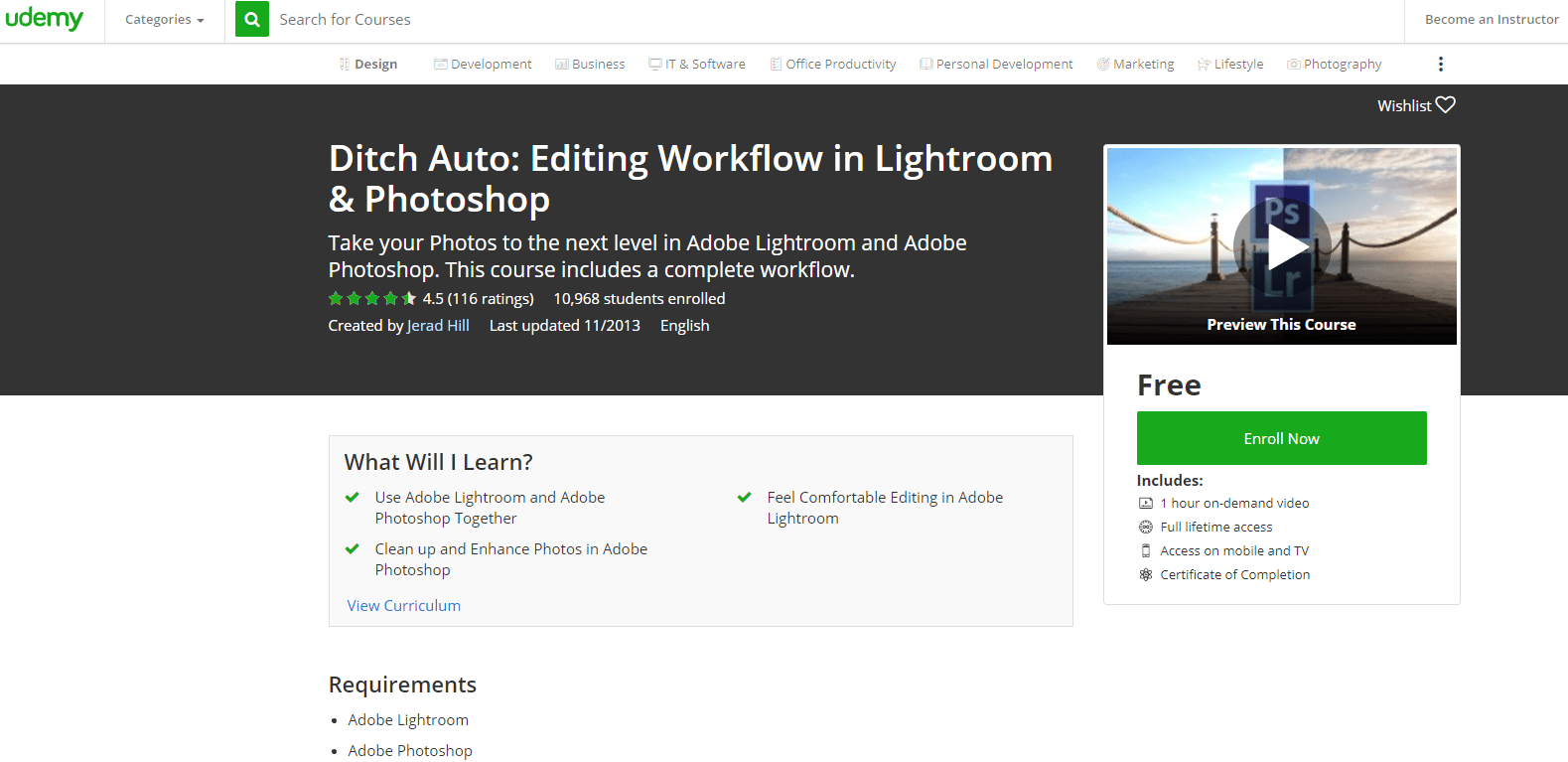Click the Adobe Lightroom requirement item
Viewport: 1568px width, 762px height.
coord(408,720)
